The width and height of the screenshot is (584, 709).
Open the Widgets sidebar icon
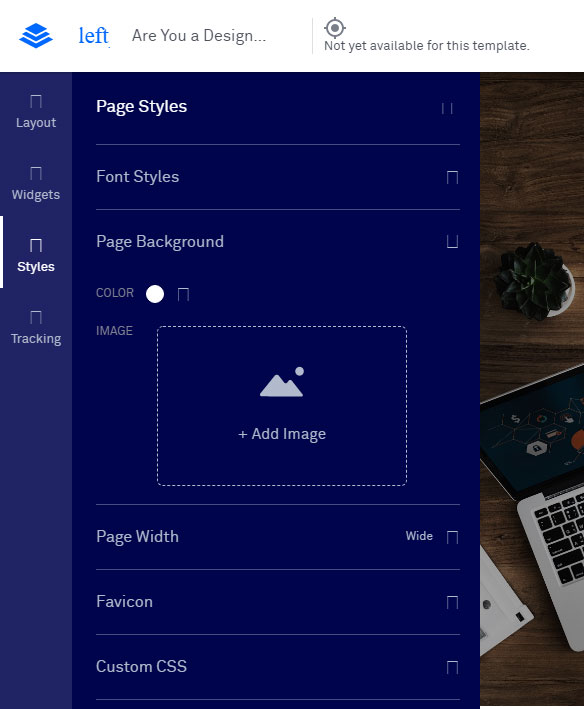click(36, 173)
